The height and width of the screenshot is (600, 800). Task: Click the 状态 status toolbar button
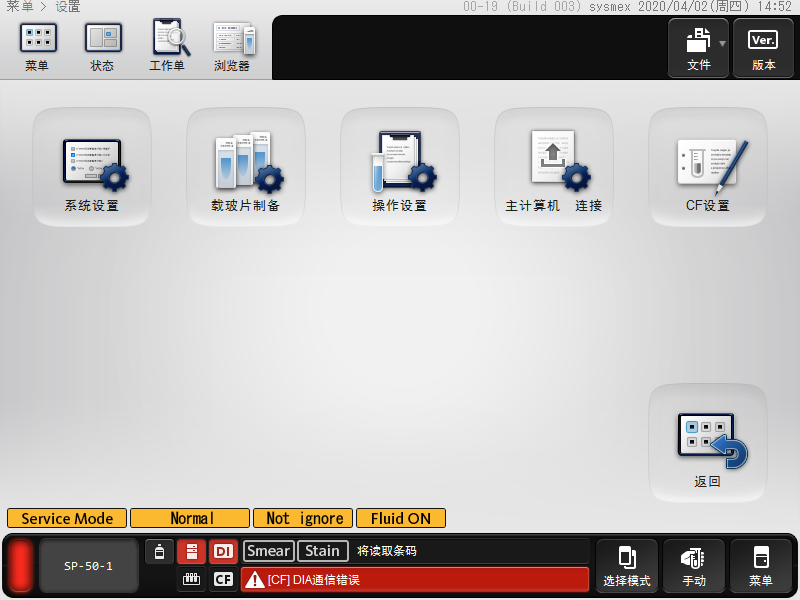103,47
